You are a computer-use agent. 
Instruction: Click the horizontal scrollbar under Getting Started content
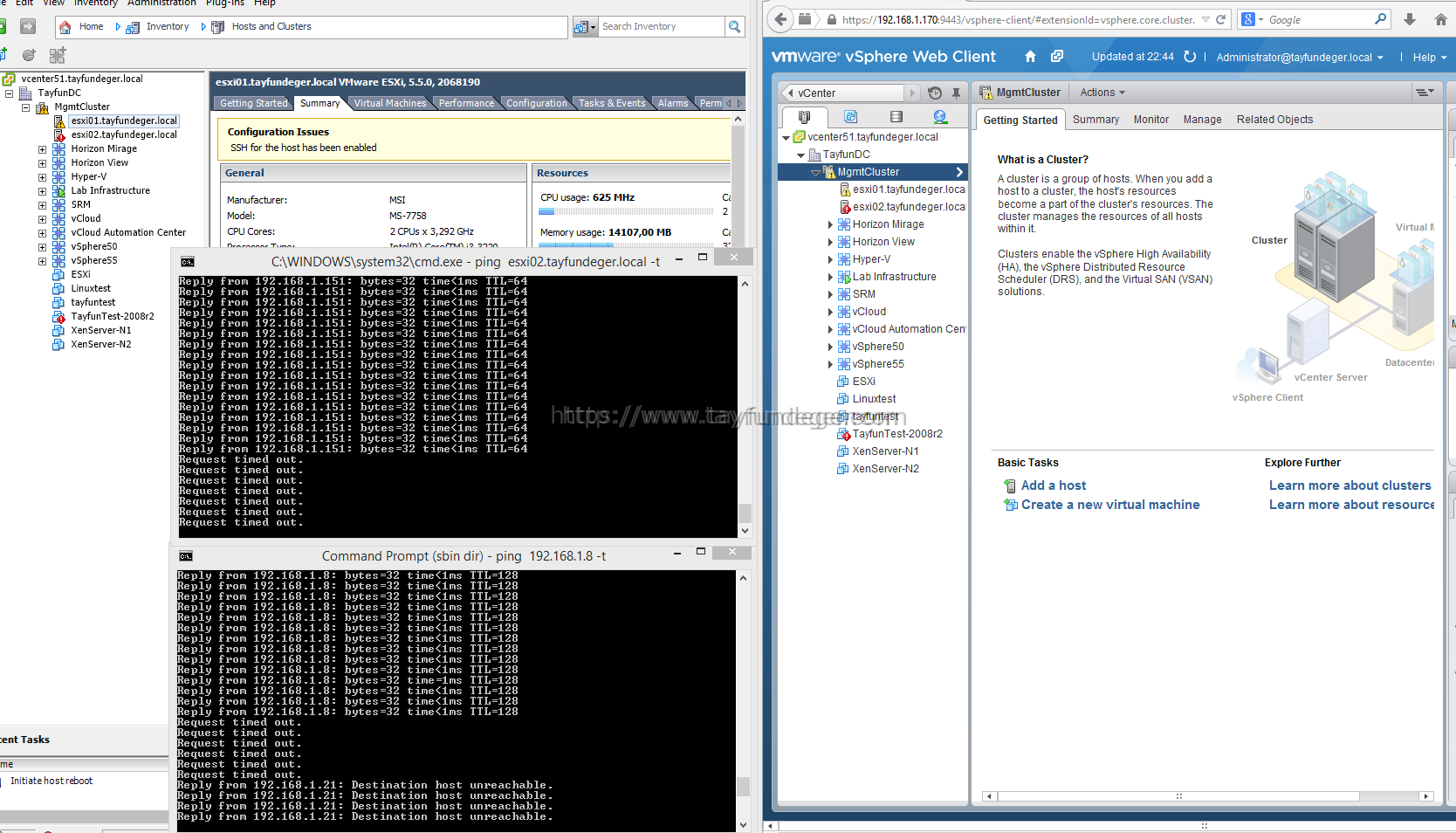(x=1207, y=796)
